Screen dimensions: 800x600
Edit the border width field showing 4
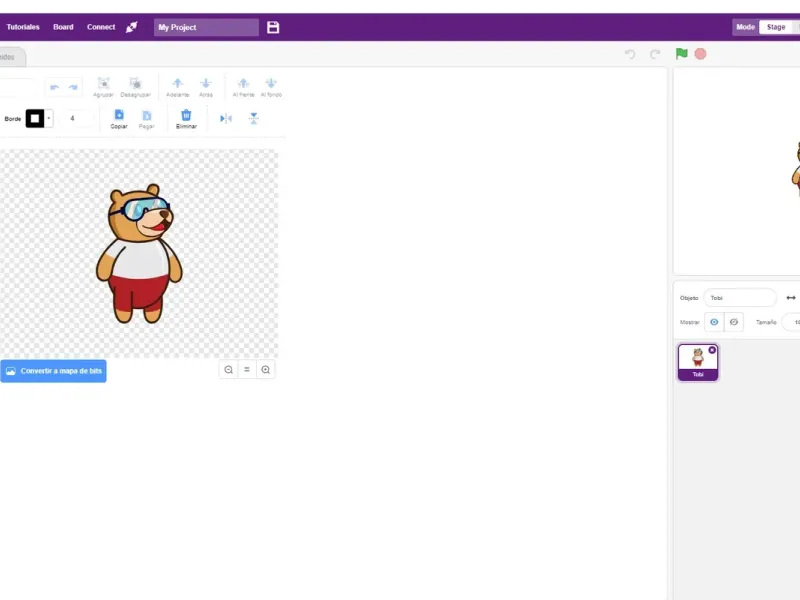[77, 118]
